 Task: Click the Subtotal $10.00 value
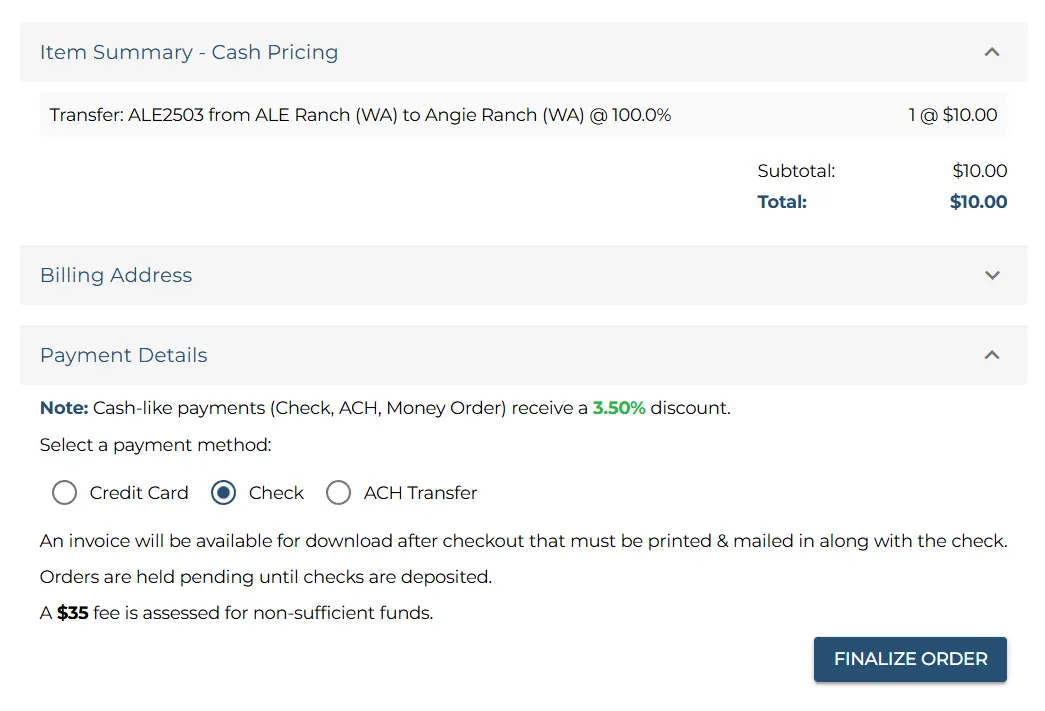click(x=979, y=171)
